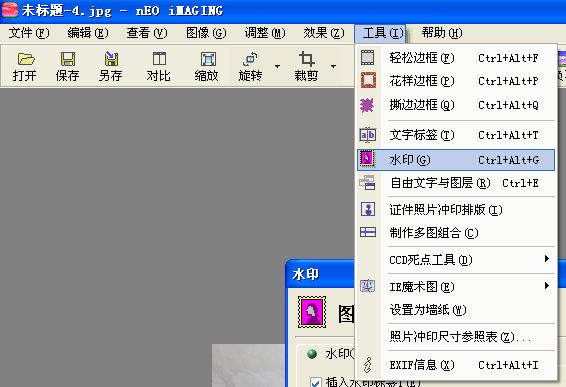This screenshot has width=566, height=387.
Task: Select the green 水印 radio bullet in dialog
Action: point(312,354)
